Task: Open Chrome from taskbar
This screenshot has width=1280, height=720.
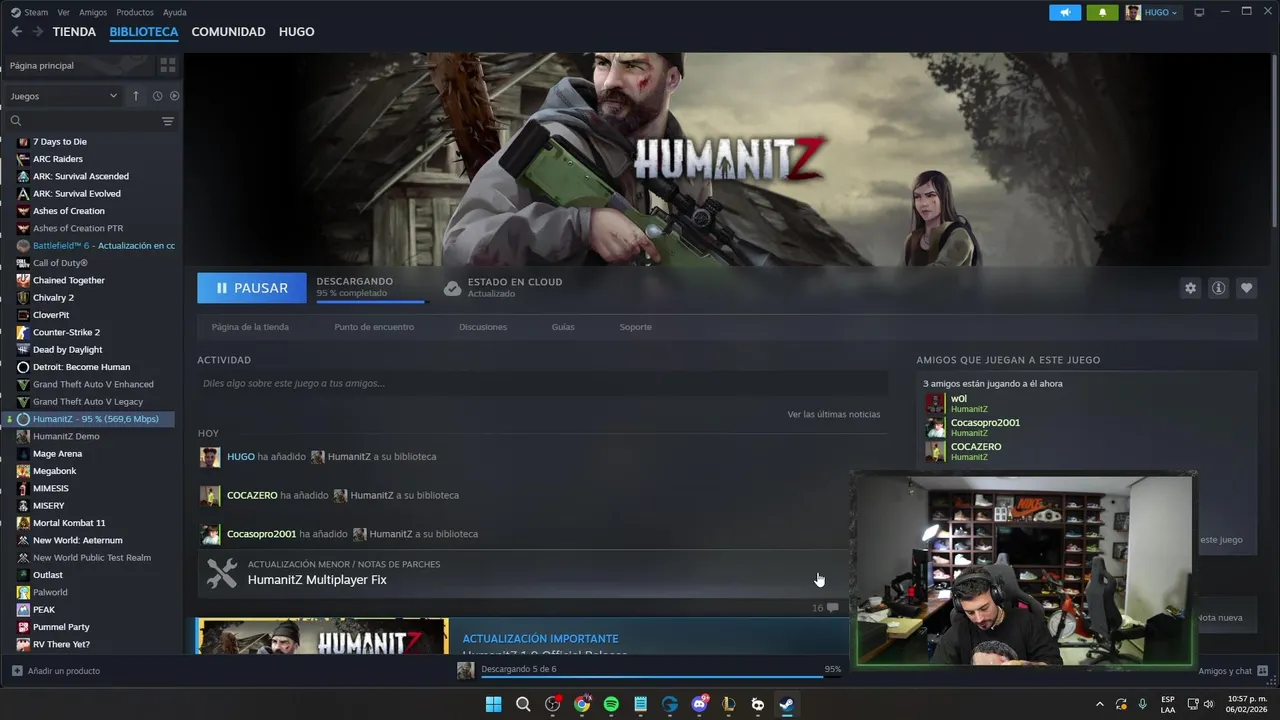Action: (x=582, y=704)
